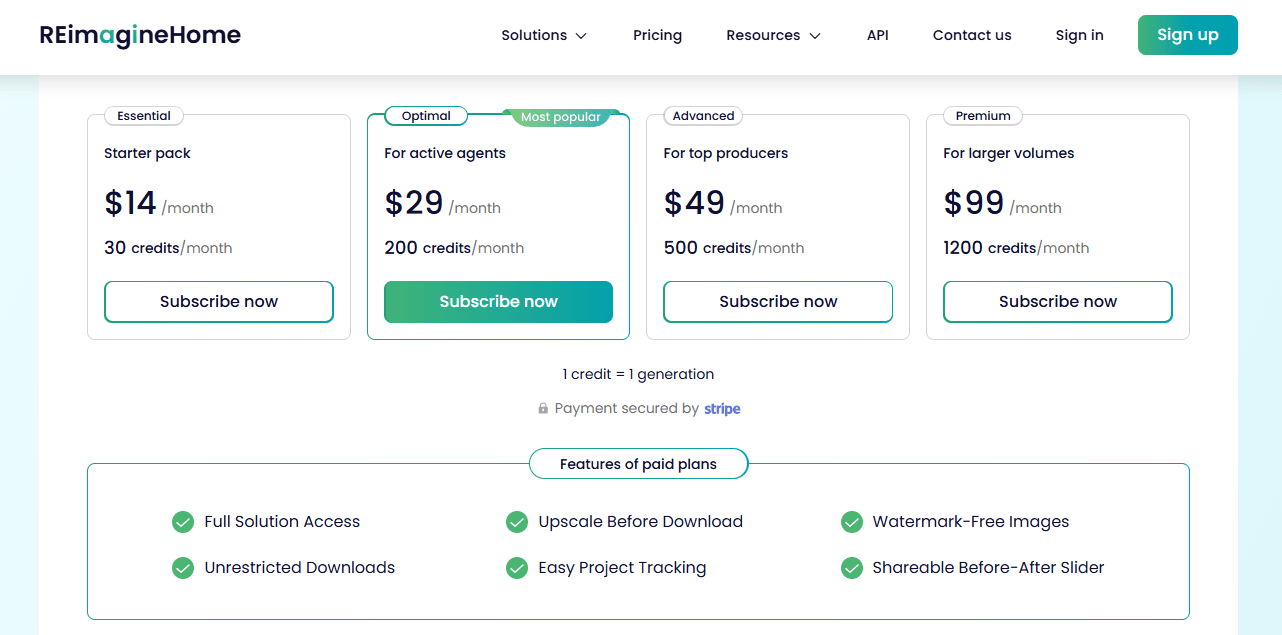Open the Solutions dropdown
The image size is (1282, 635).
[543, 35]
